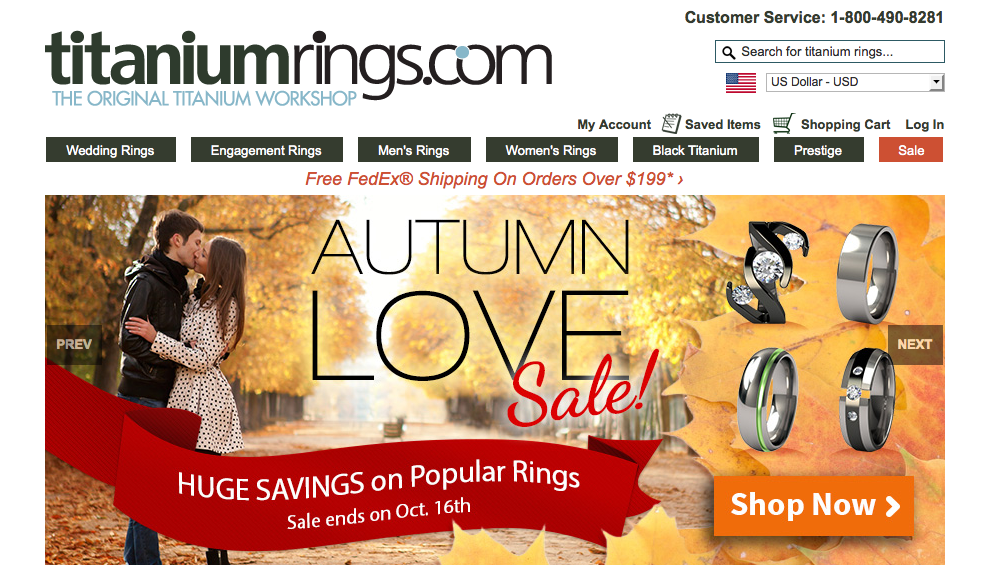Screen dimensions: 984x588
Task: Go to PREV banner slide
Action: [x=73, y=345]
